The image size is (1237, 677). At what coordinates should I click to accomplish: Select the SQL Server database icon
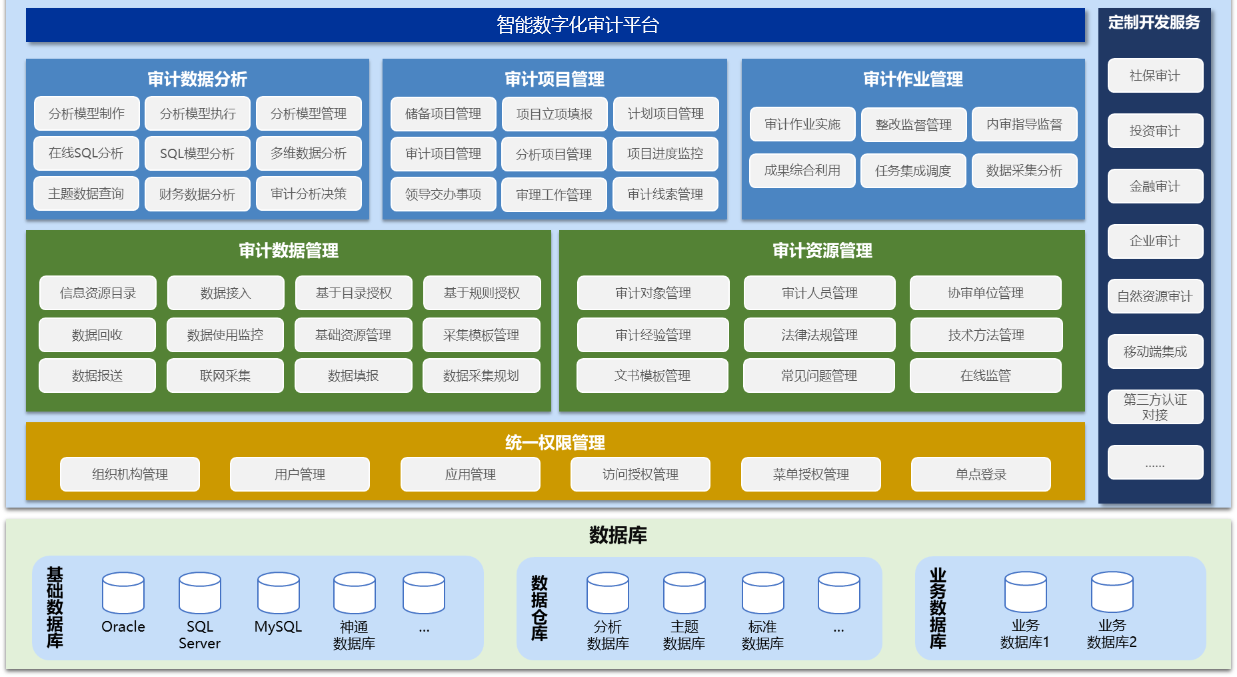point(200,593)
